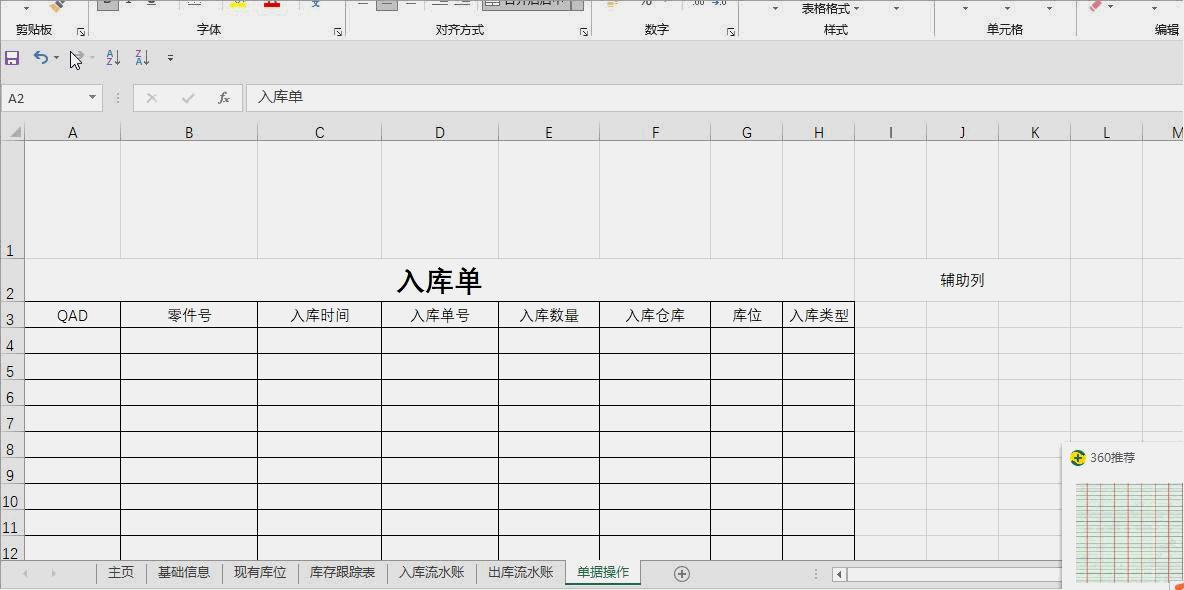Sort ascending with the AZ icon
Screen dimensions: 1184x590
point(111,57)
